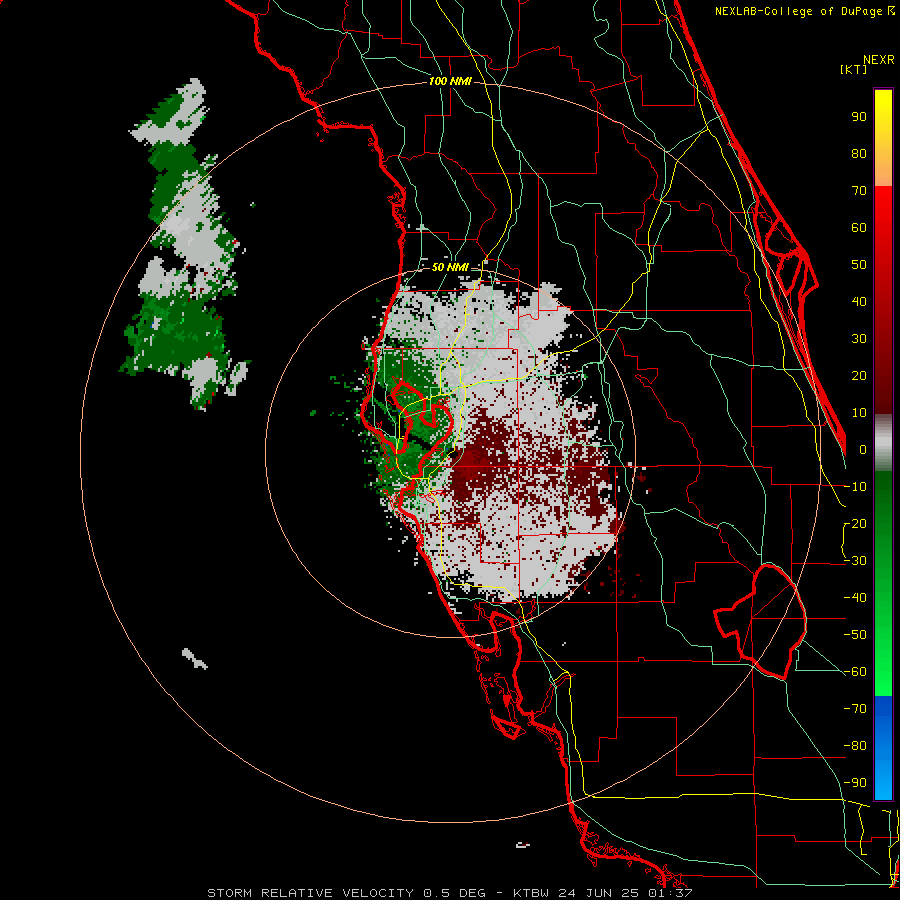Click the '10' value on the scale
The width and height of the screenshot is (900, 900).
[859, 413]
